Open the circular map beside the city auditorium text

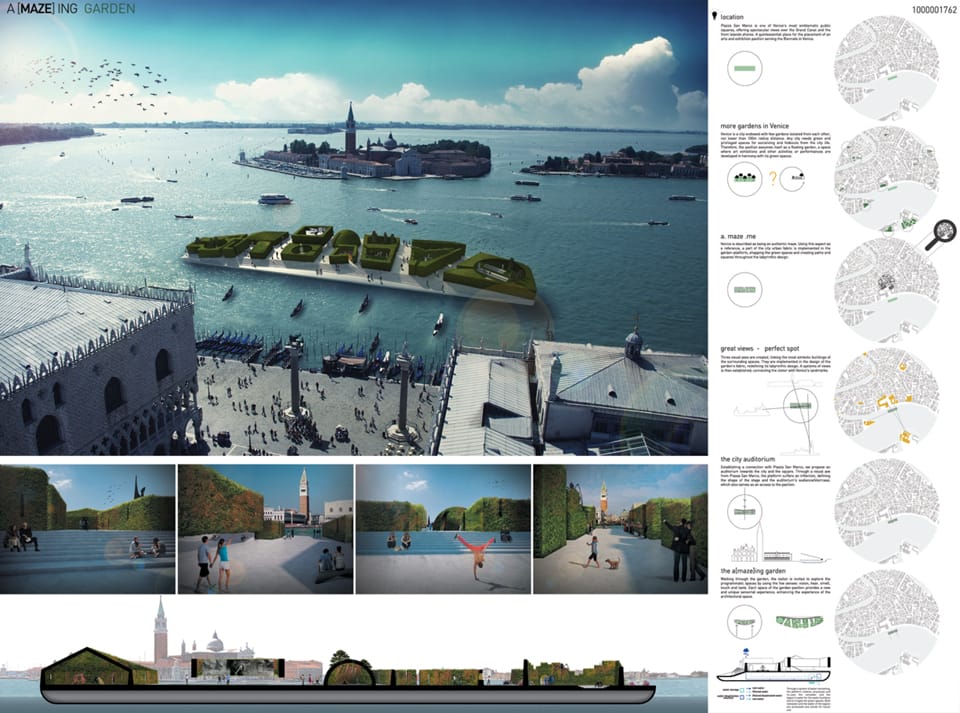click(x=886, y=512)
